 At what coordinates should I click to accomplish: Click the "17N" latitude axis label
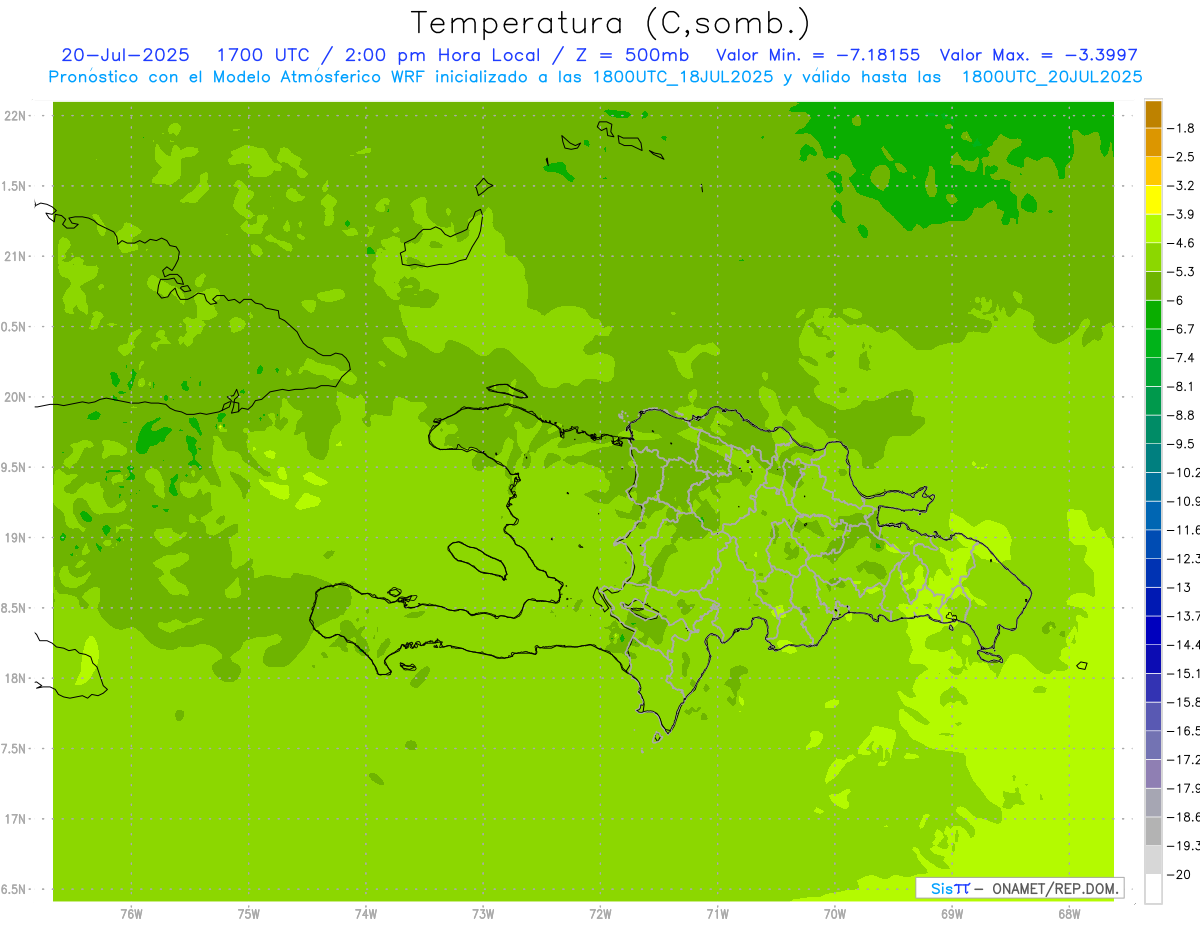click(15, 819)
